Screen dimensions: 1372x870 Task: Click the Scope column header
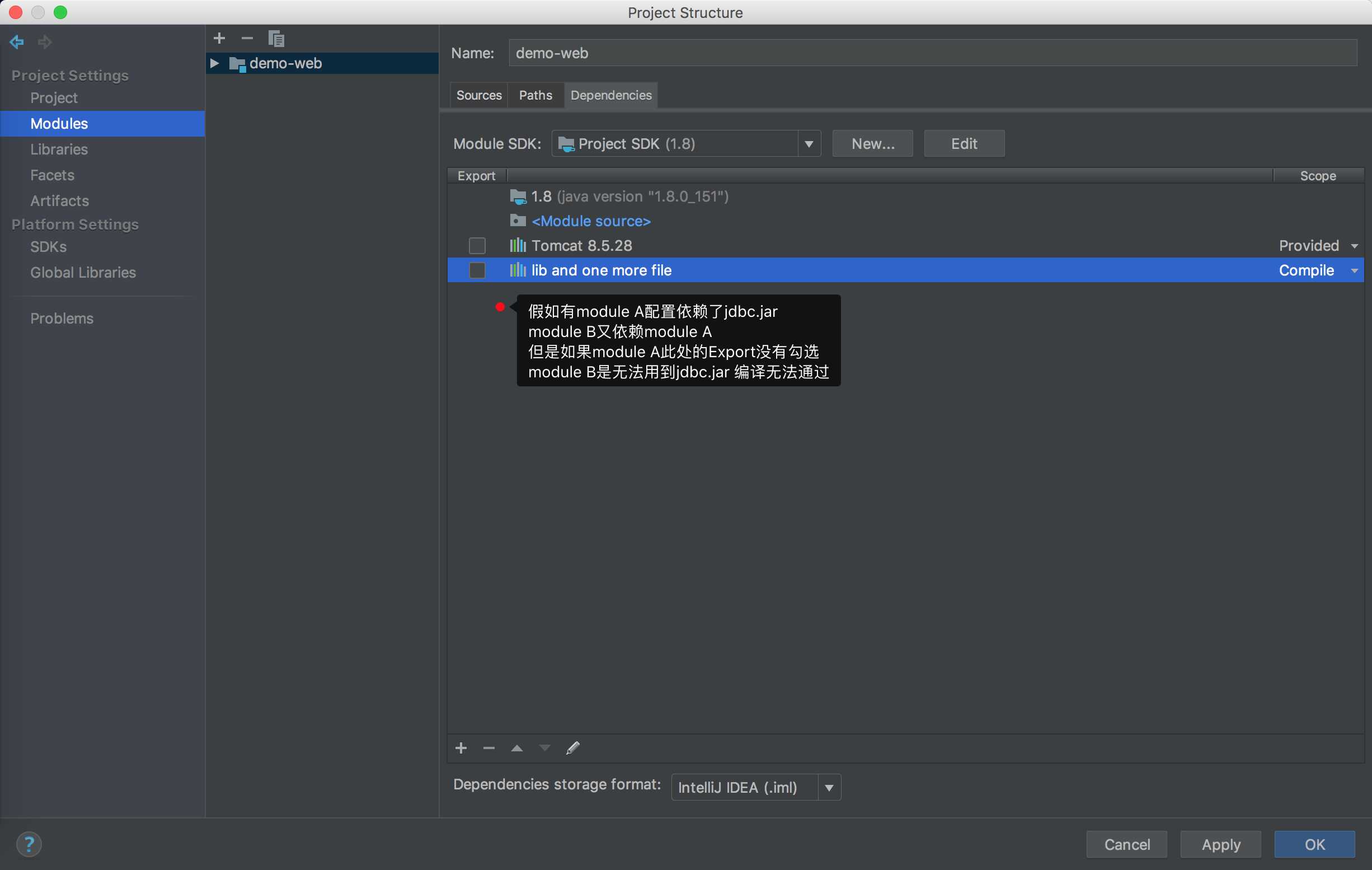(1318, 176)
